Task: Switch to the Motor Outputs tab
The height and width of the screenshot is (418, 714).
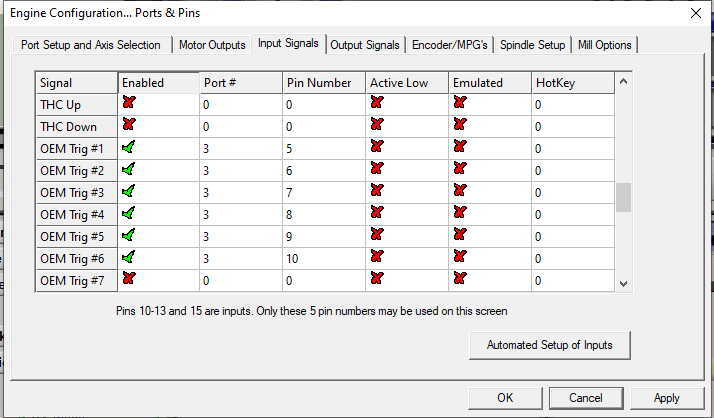Action: 212,45
